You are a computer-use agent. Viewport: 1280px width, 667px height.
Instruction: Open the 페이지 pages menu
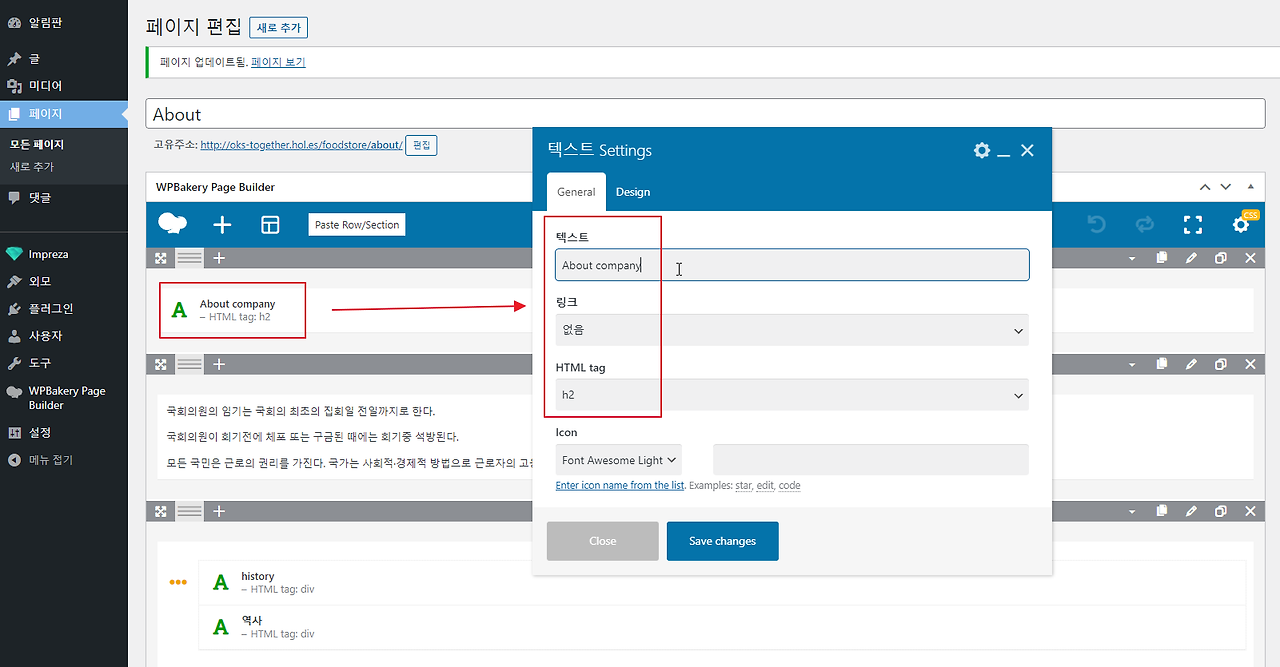click(64, 114)
